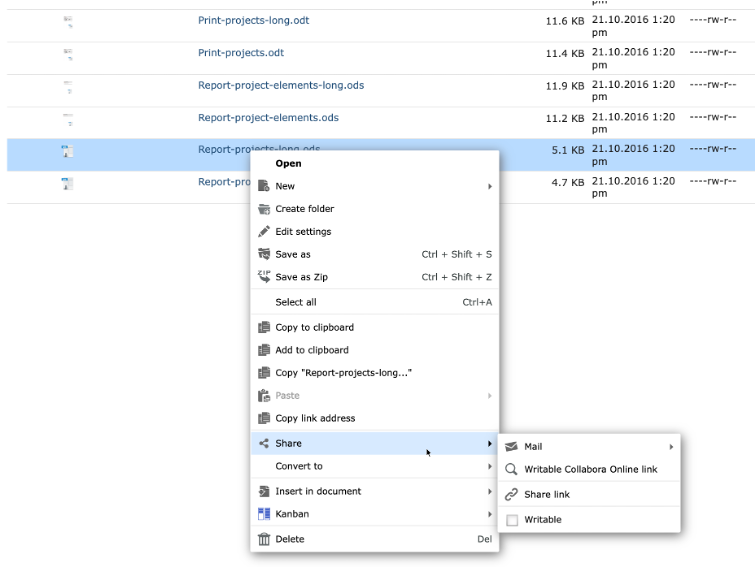Click the pencil icon for Edit settings
Viewport: 756px width, 568px height.
(x=264, y=231)
